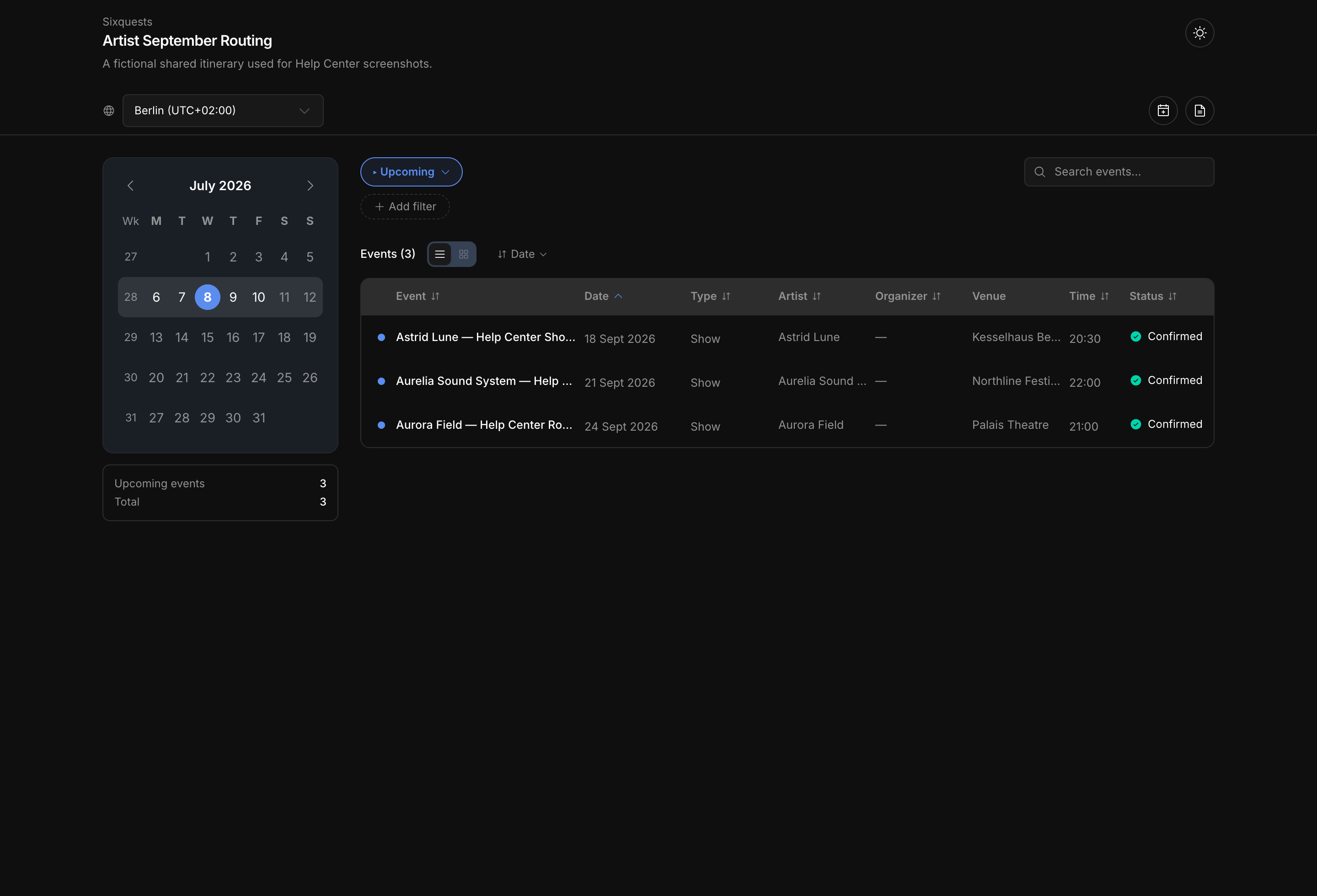Click the 18 Sept 2026 date cell

[x=619, y=339]
